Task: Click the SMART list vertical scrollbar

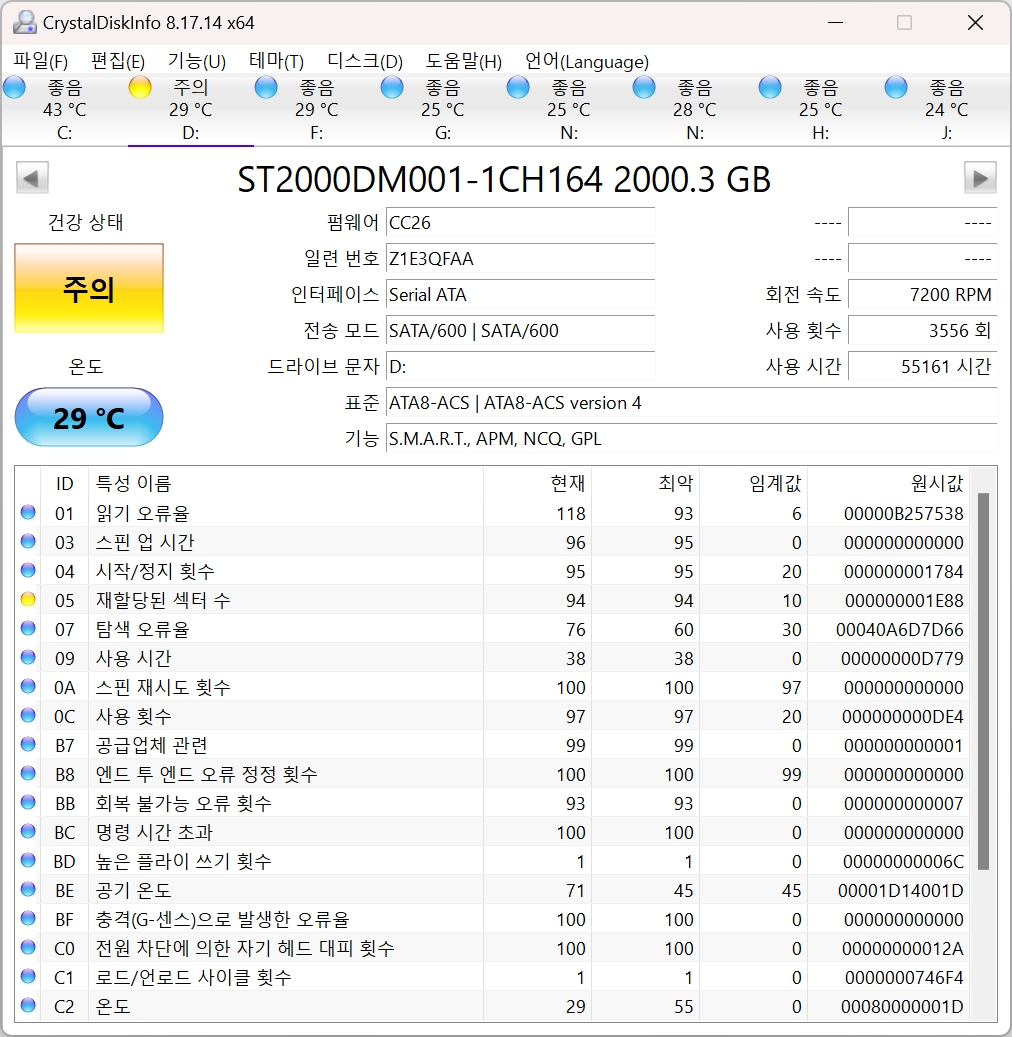Action: pyautogui.click(x=983, y=681)
